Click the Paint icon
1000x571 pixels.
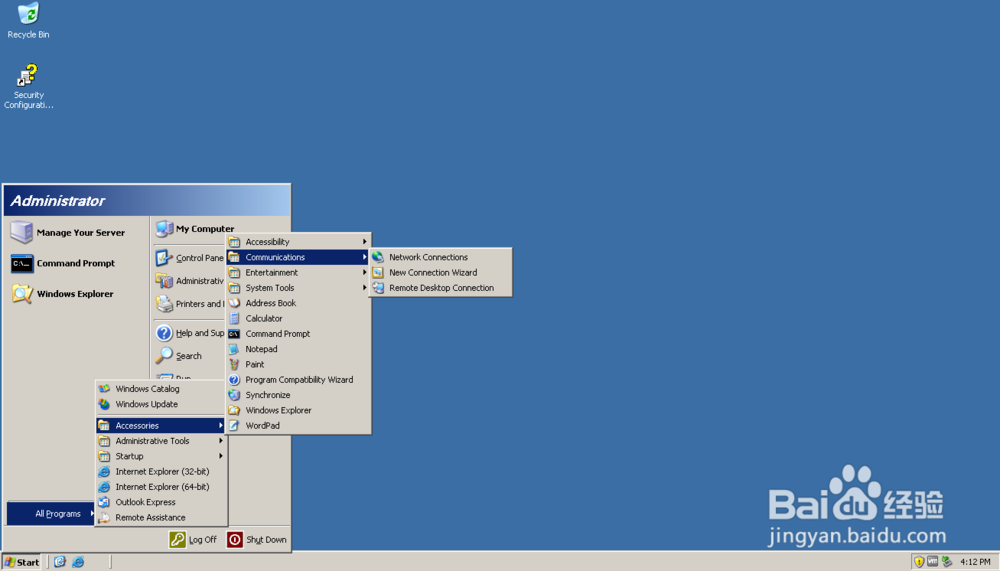click(234, 364)
